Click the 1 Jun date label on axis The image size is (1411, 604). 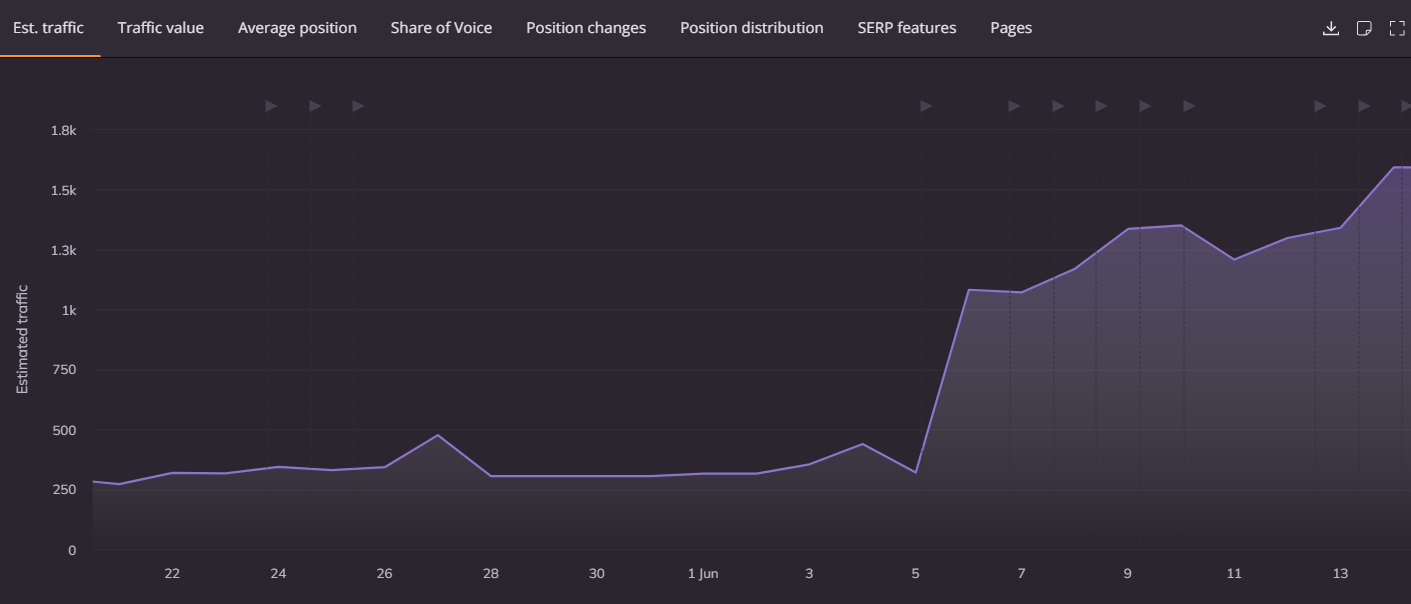pos(703,574)
